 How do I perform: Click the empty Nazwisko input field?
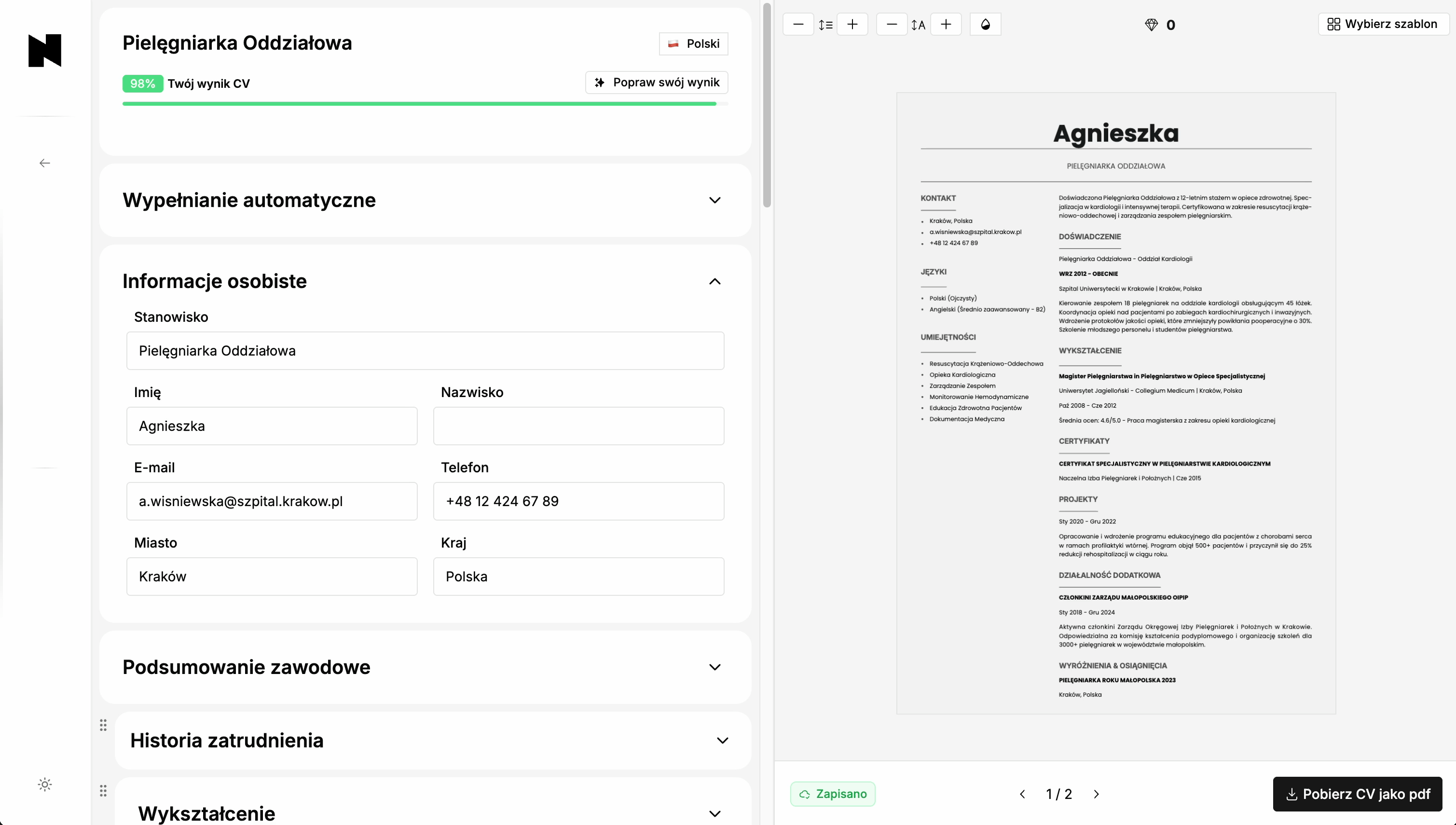click(x=578, y=426)
